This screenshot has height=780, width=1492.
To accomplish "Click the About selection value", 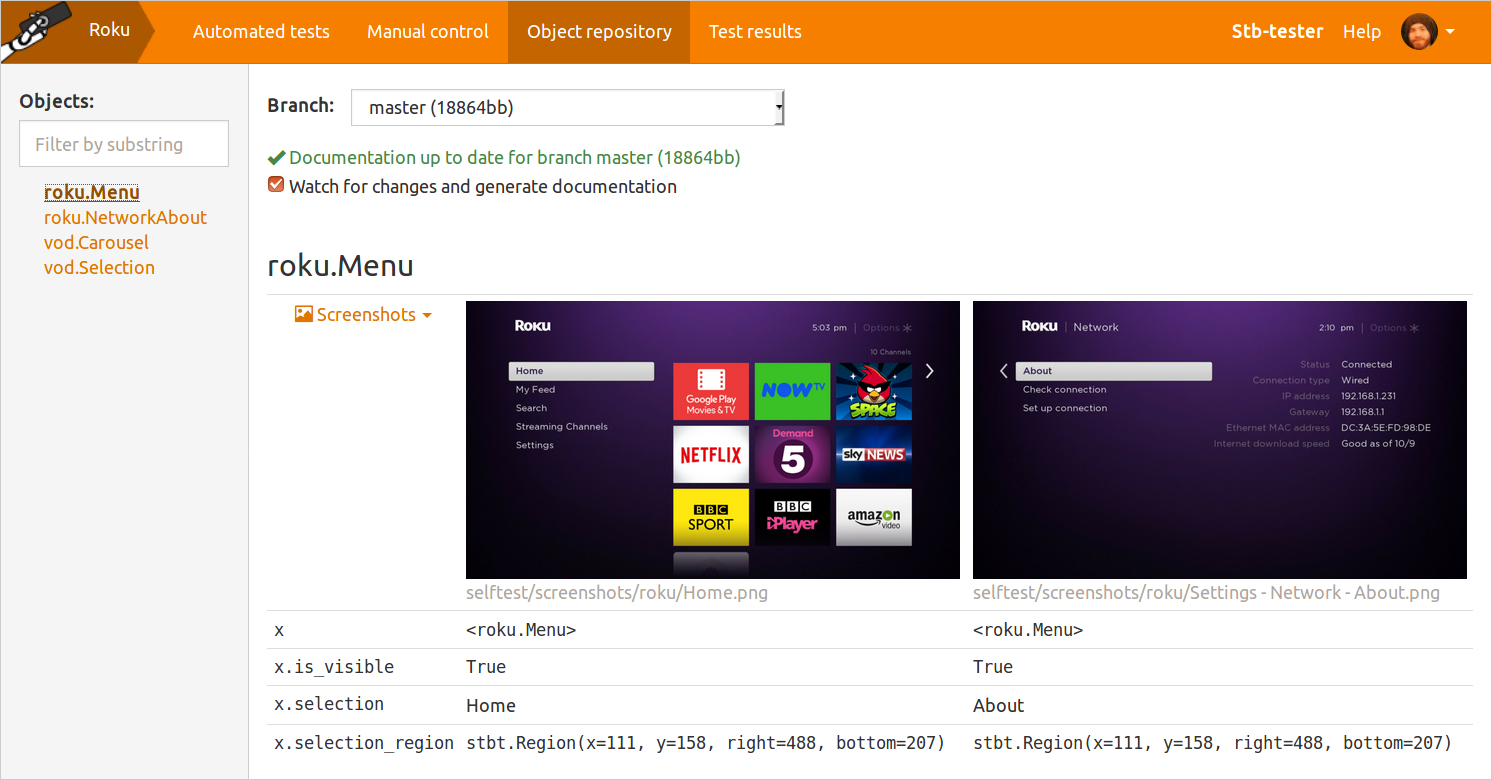I will 999,705.
